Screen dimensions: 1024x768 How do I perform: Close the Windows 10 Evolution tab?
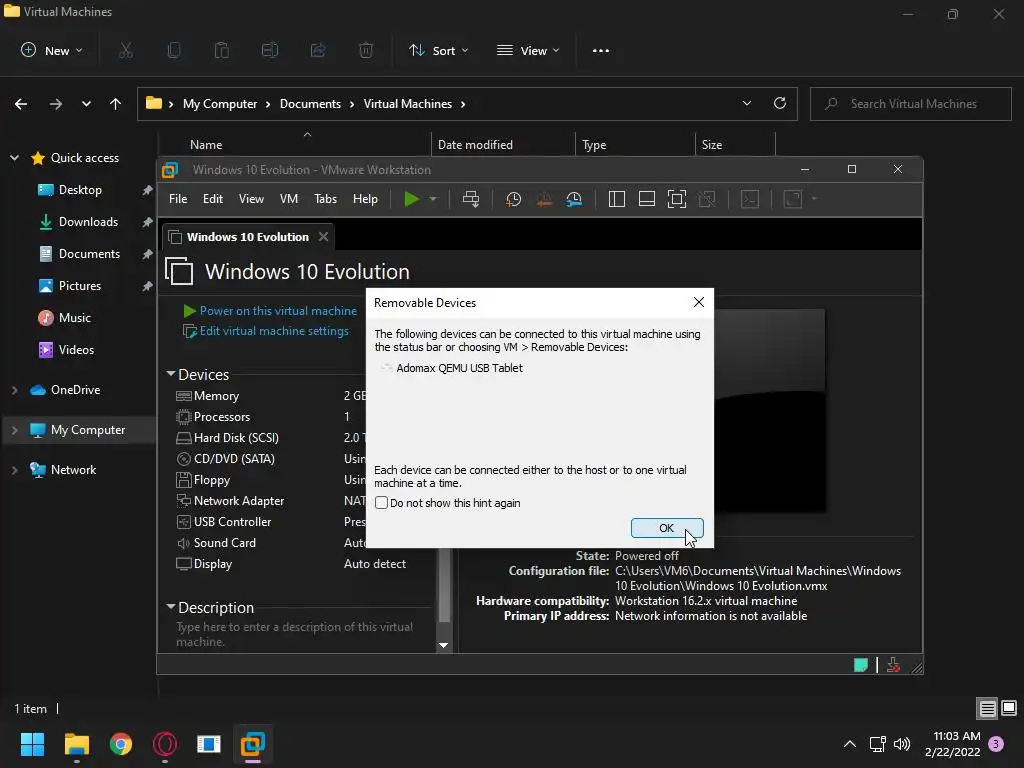(x=323, y=236)
